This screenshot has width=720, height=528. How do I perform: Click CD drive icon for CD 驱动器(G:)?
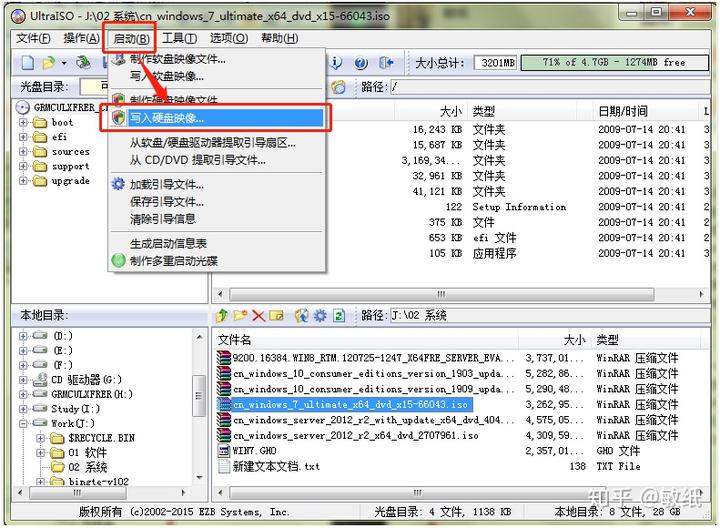click(40, 379)
